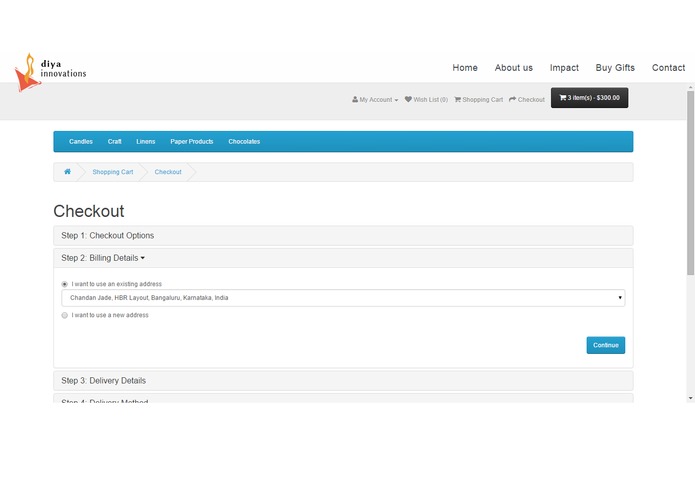Screen dimensions: 695x494
Task: Open the About us page
Action: (x=514, y=68)
